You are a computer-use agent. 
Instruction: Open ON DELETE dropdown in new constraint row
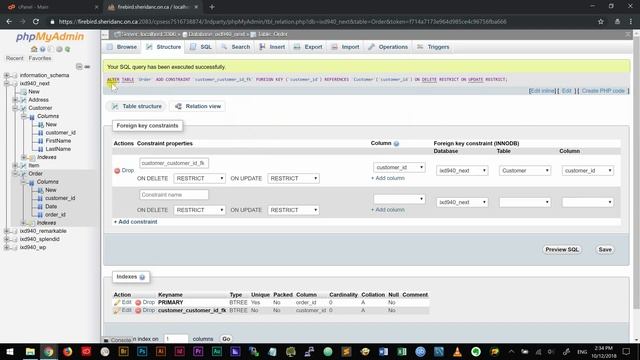(200, 210)
